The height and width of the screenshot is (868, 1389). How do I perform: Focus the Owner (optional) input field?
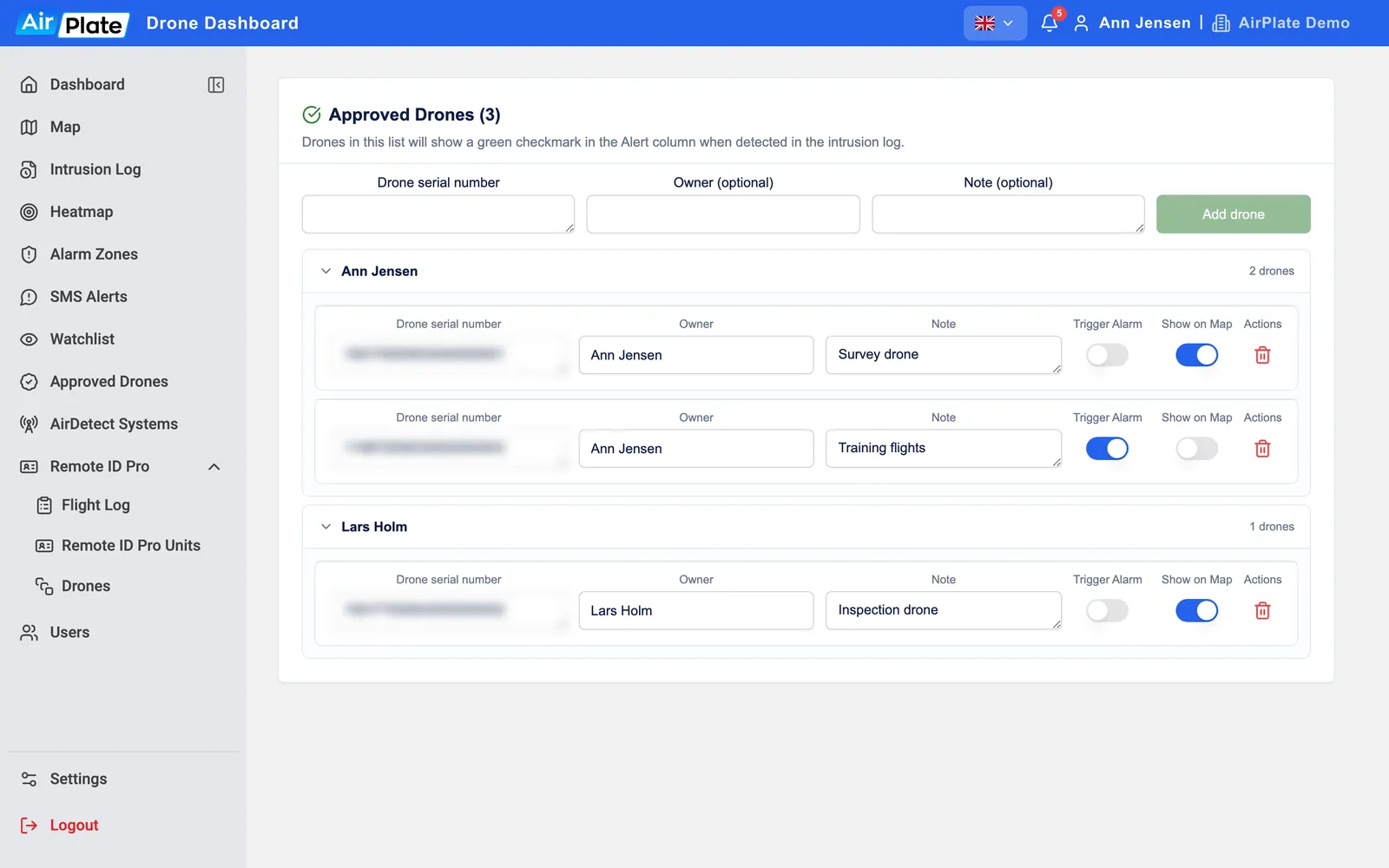[723, 214]
